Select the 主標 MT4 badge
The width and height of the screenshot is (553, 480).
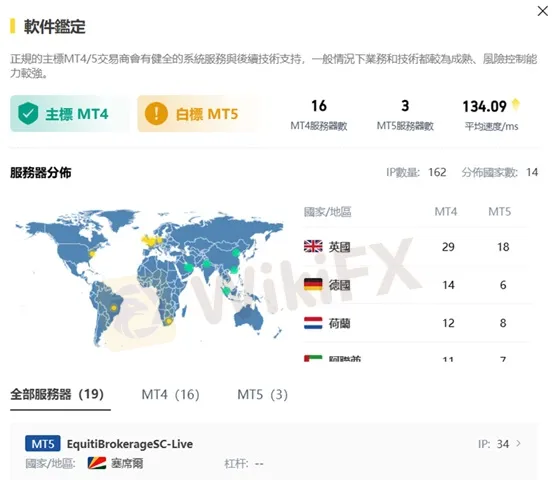70,114
